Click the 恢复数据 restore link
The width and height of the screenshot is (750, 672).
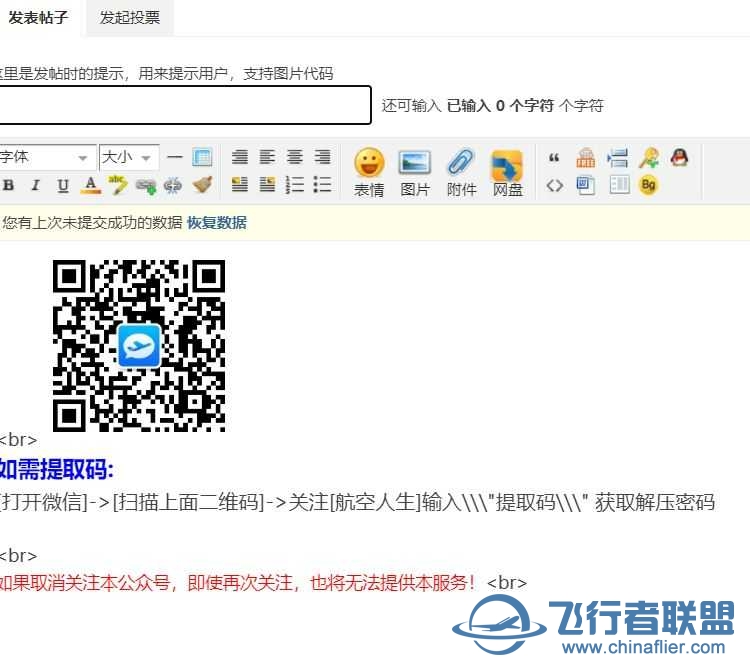pos(217,222)
